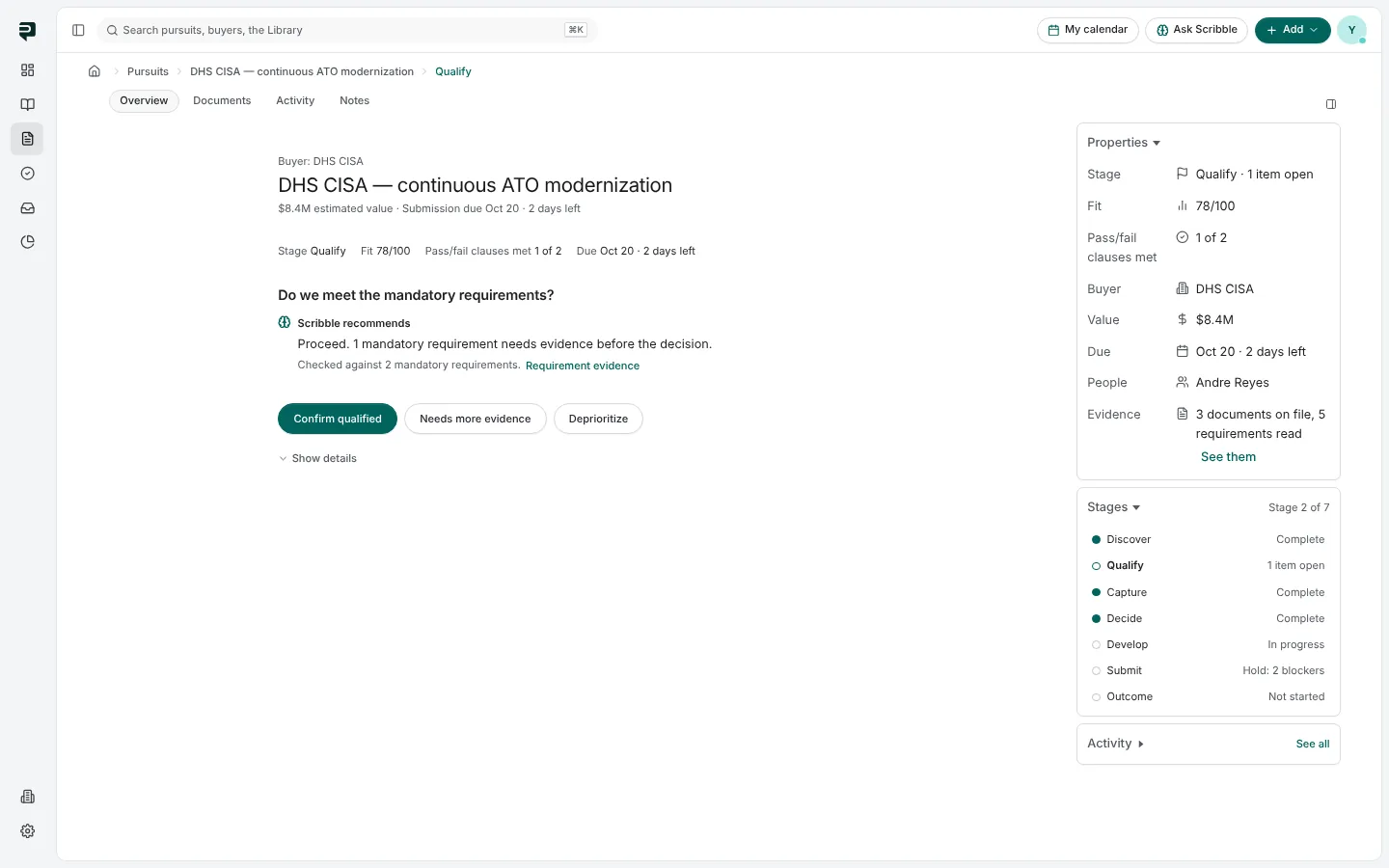Click 'In progress' status for Develop

pyautogui.click(x=1295, y=645)
